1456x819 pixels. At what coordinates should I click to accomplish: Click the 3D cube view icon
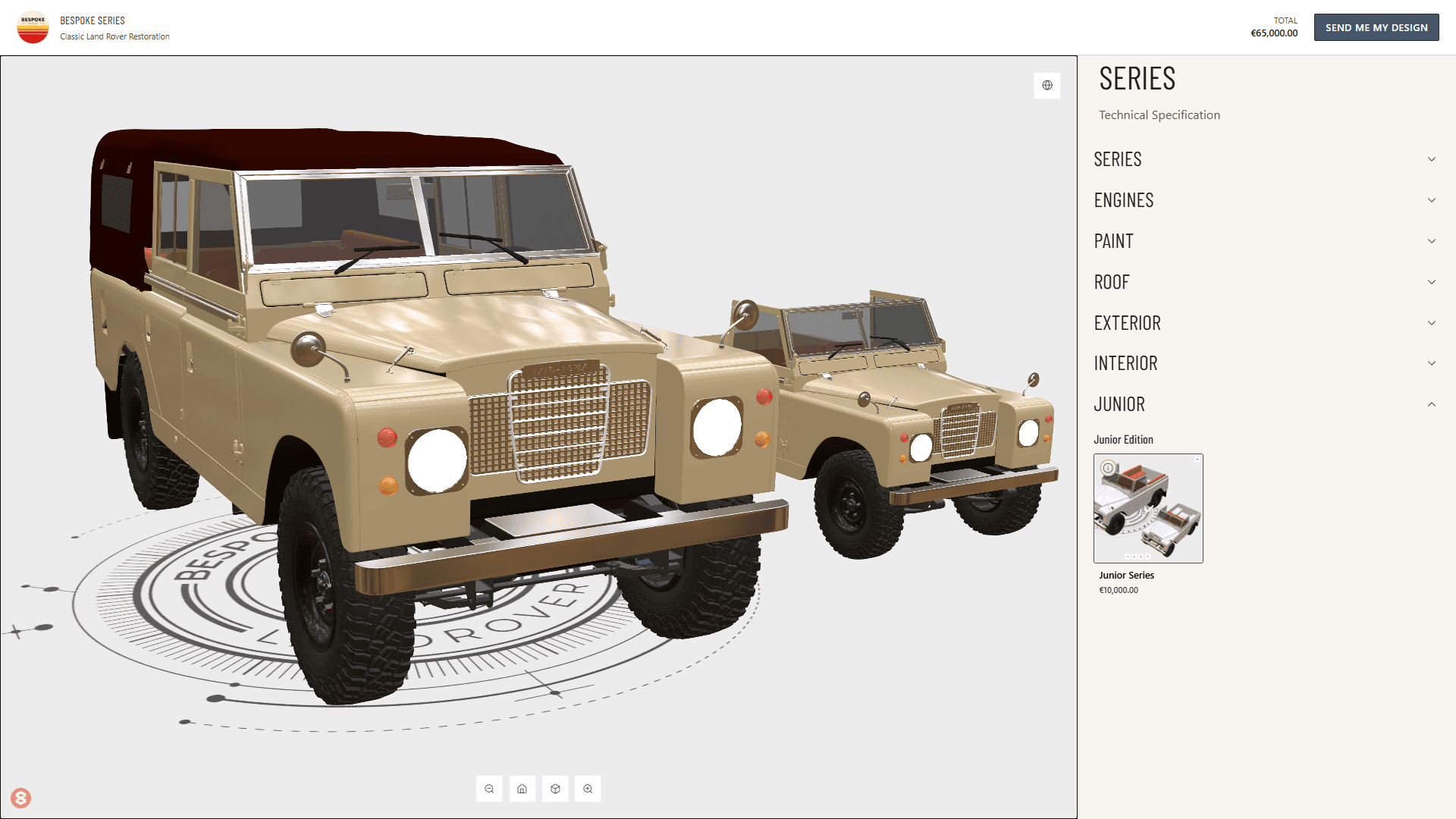click(555, 789)
